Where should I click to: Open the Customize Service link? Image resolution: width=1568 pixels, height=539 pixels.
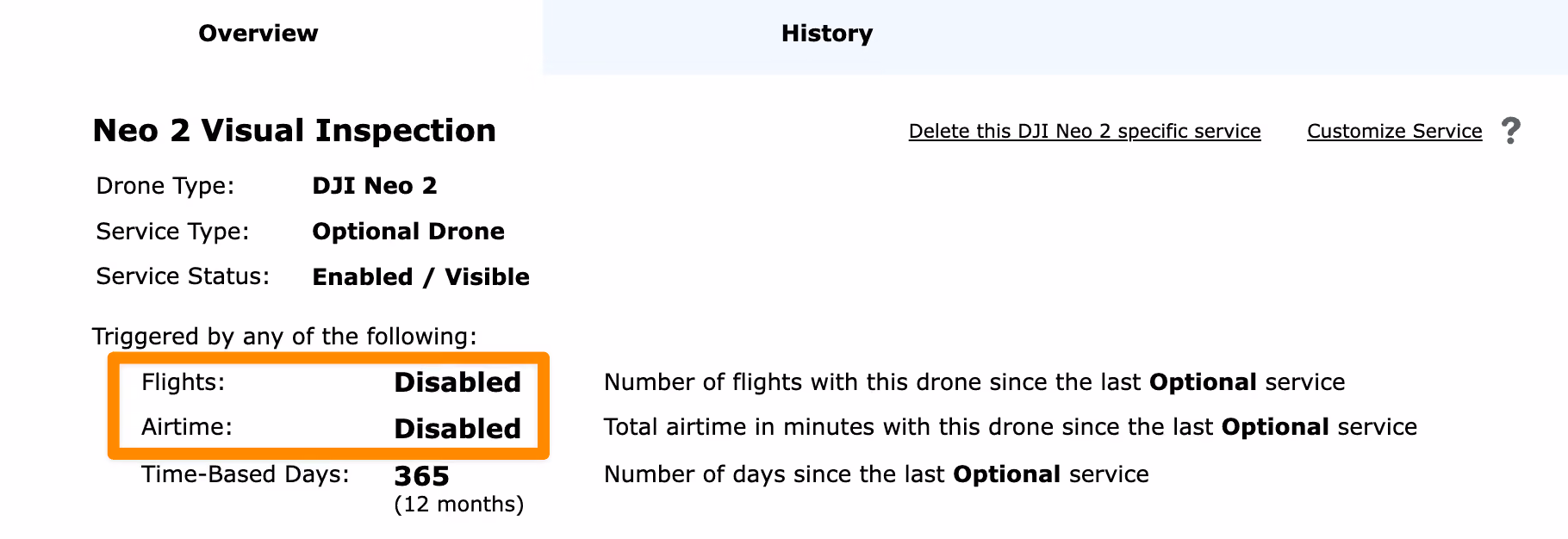point(1395,132)
